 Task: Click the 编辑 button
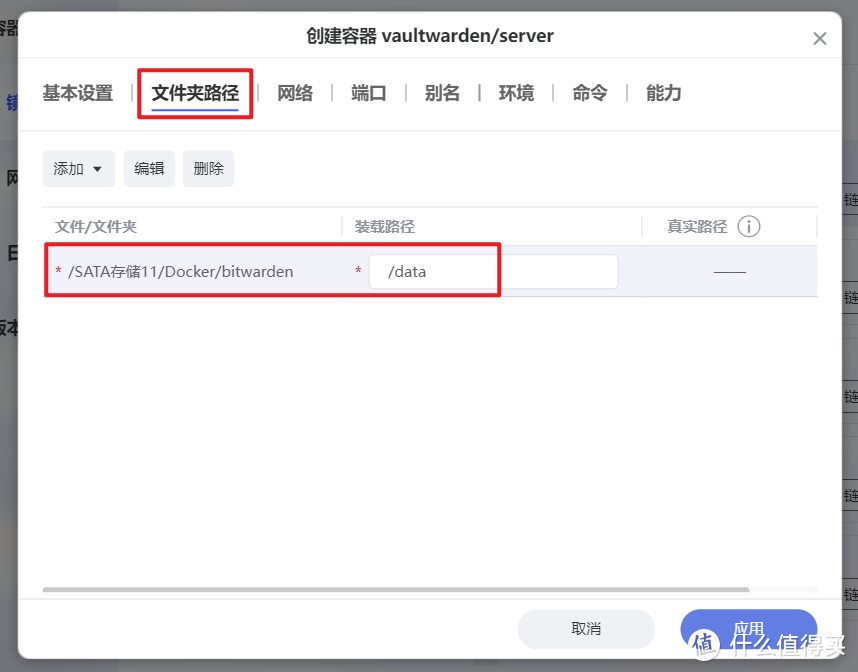tap(149, 169)
